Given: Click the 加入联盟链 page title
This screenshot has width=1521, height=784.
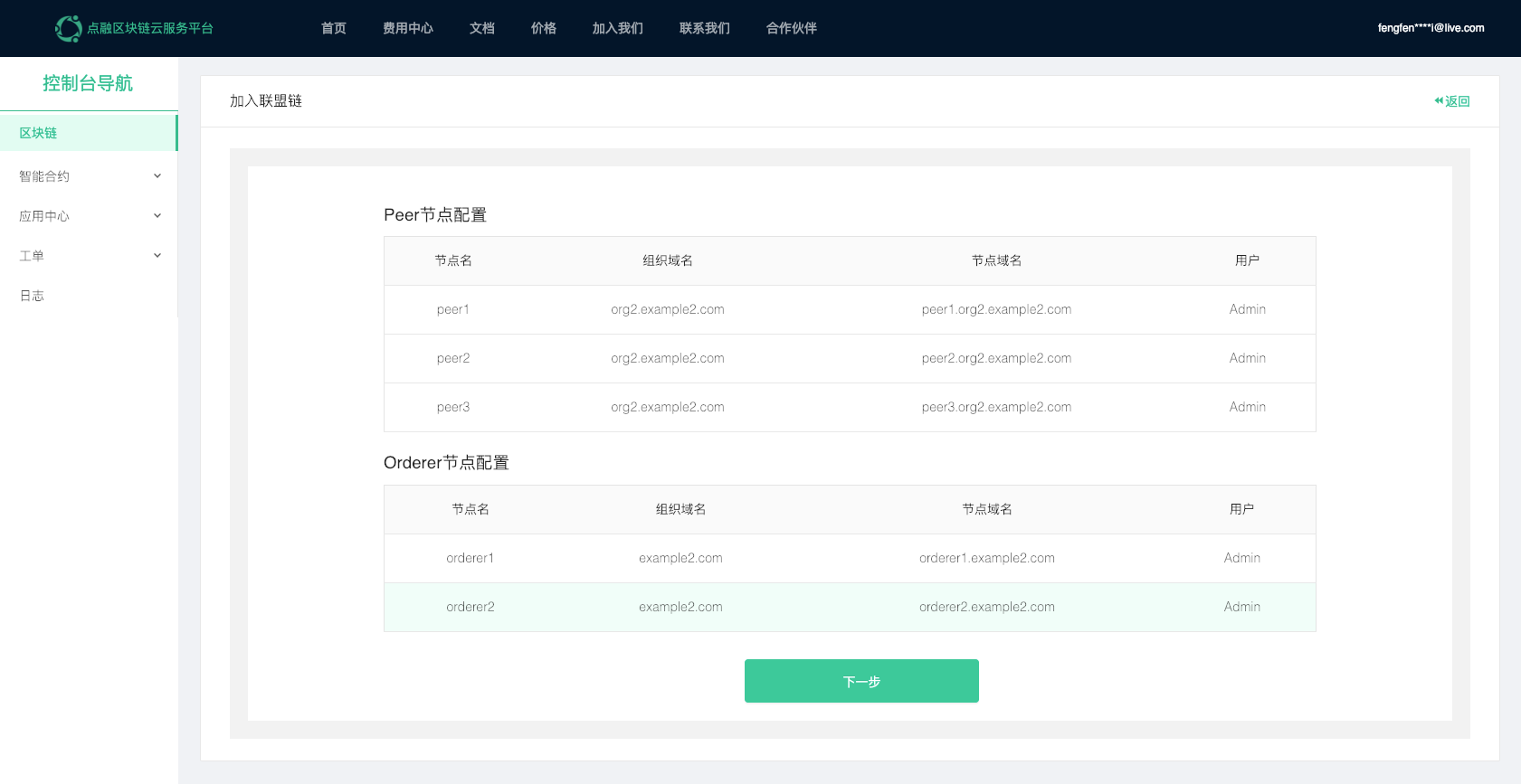Looking at the screenshot, I should [x=266, y=101].
